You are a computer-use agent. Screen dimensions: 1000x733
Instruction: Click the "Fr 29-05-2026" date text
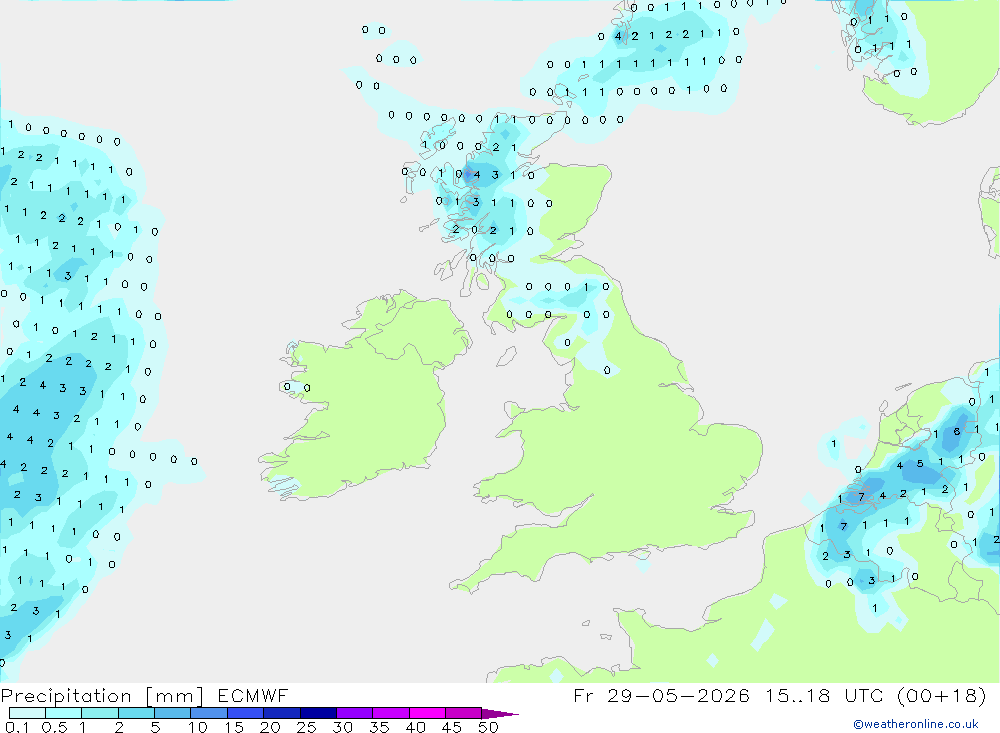tap(661, 696)
